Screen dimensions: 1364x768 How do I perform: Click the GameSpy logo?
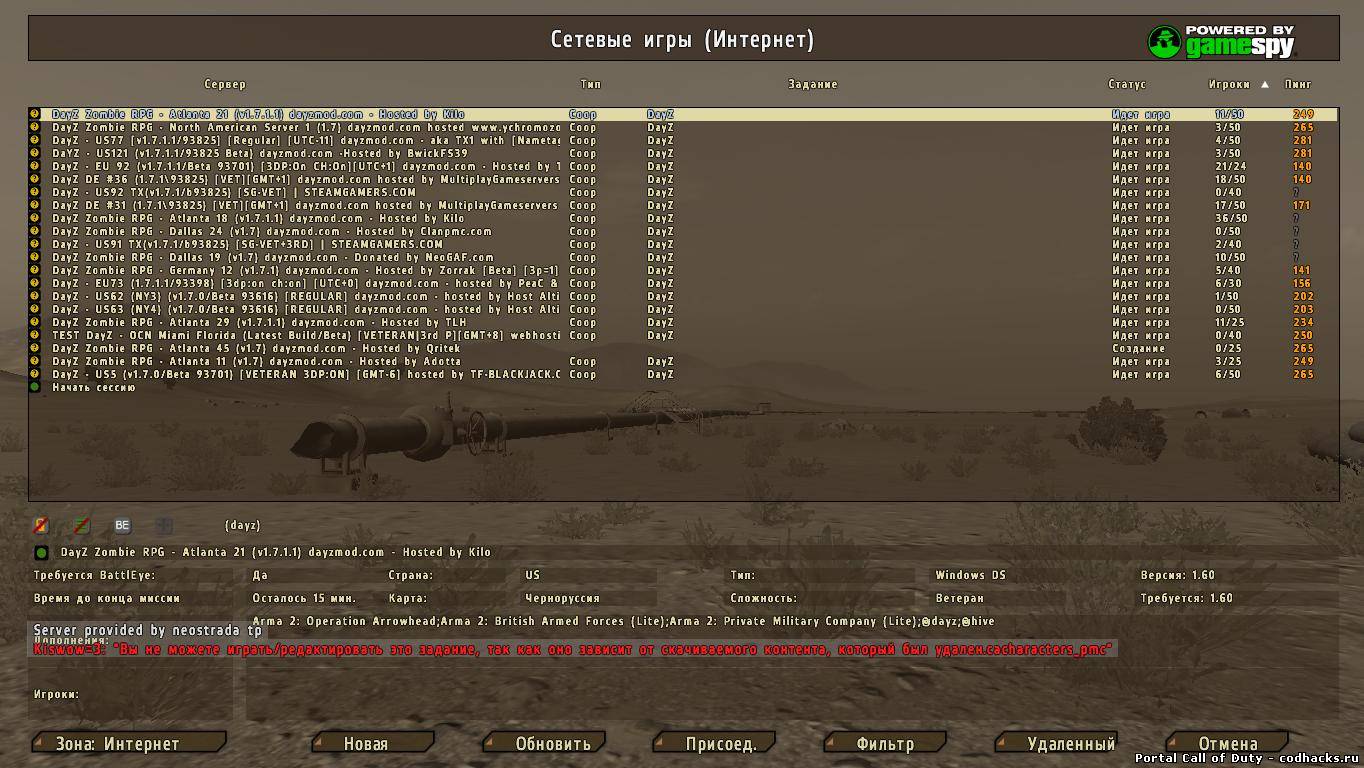tap(1221, 41)
